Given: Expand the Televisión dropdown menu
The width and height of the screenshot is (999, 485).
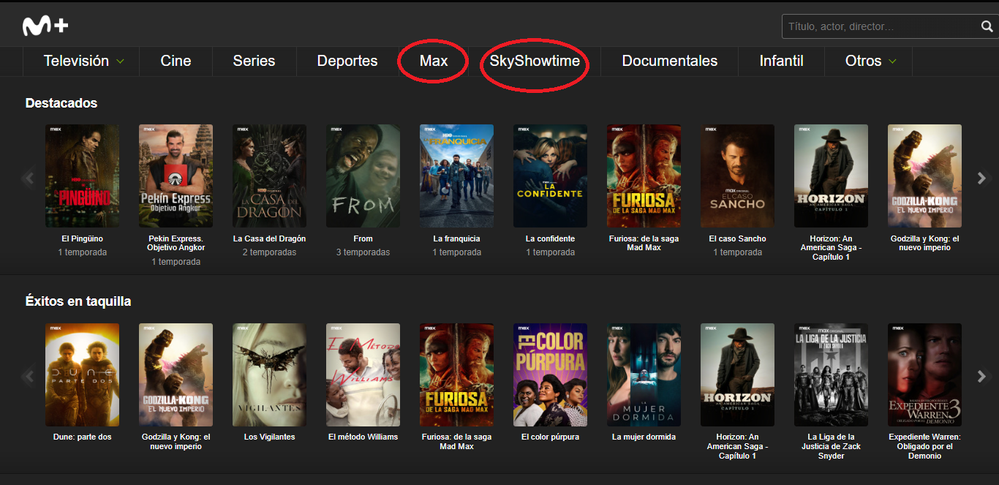Looking at the screenshot, I should pyautogui.click(x=84, y=61).
